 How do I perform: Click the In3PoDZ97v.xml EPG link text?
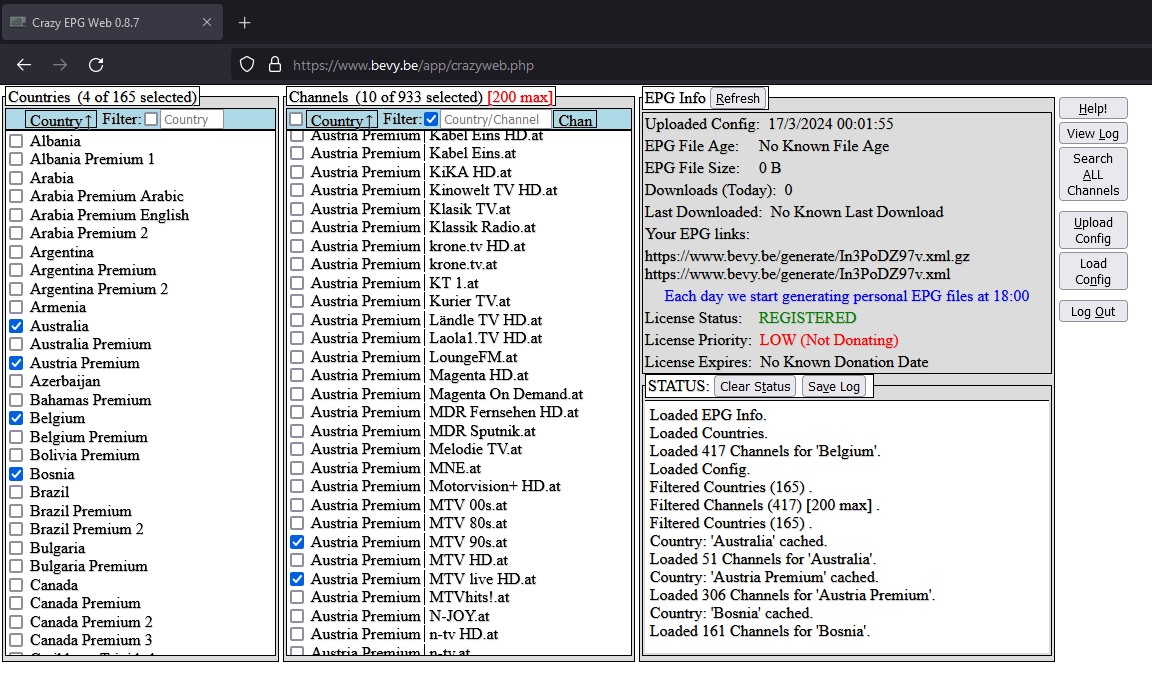[797, 274]
